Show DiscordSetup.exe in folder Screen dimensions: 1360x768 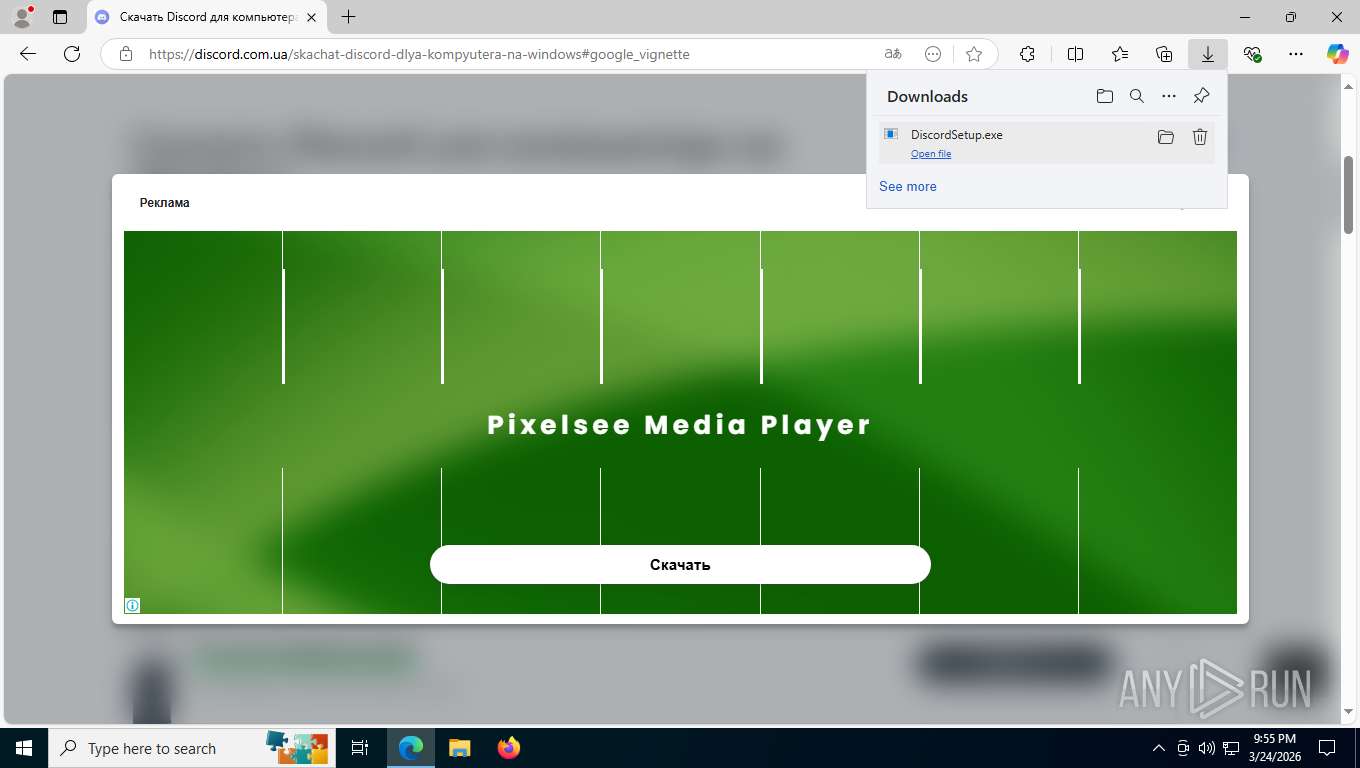(1166, 137)
